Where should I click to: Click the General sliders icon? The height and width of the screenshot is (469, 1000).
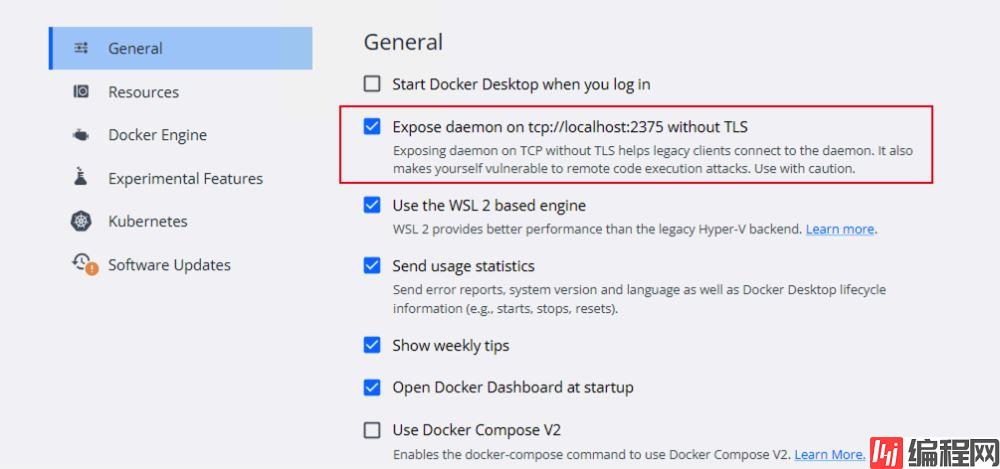click(x=82, y=48)
